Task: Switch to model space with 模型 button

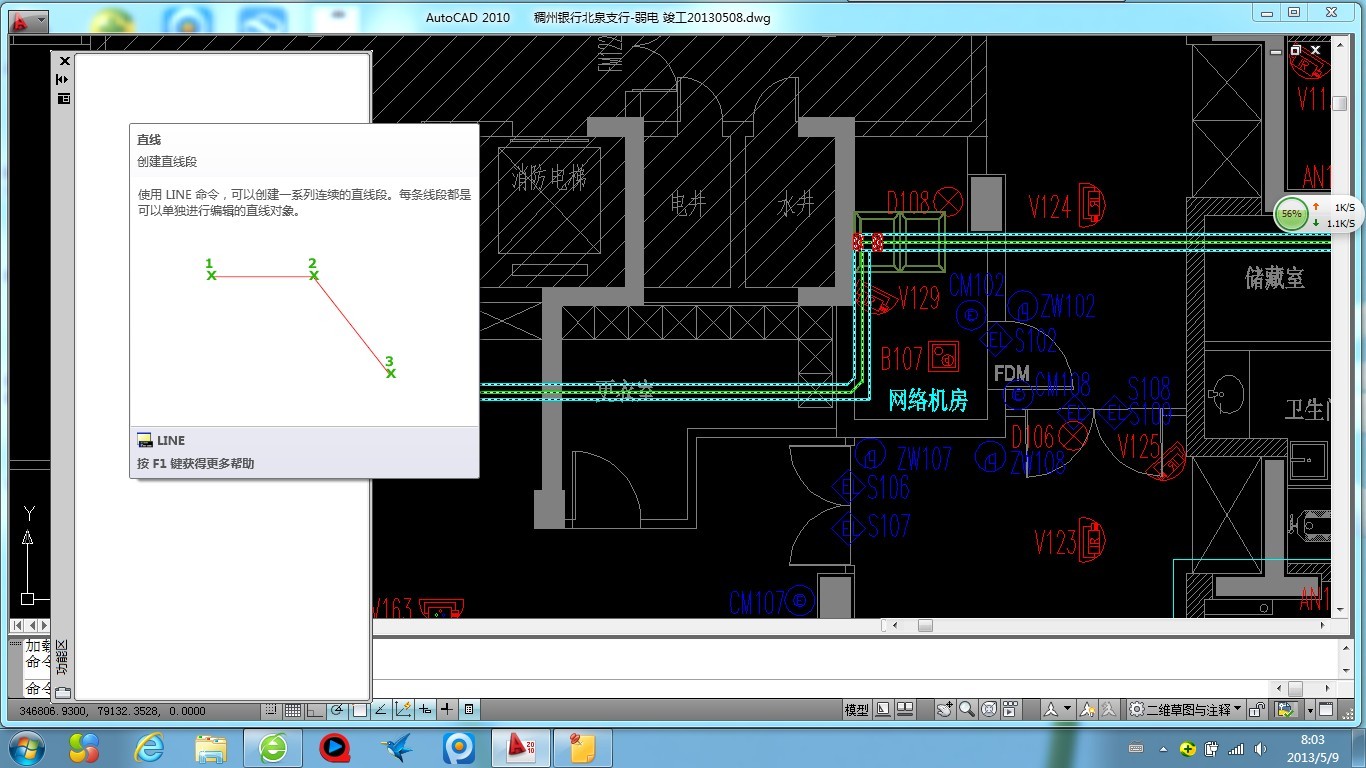Action: pyautogui.click(x=857, y=710)
